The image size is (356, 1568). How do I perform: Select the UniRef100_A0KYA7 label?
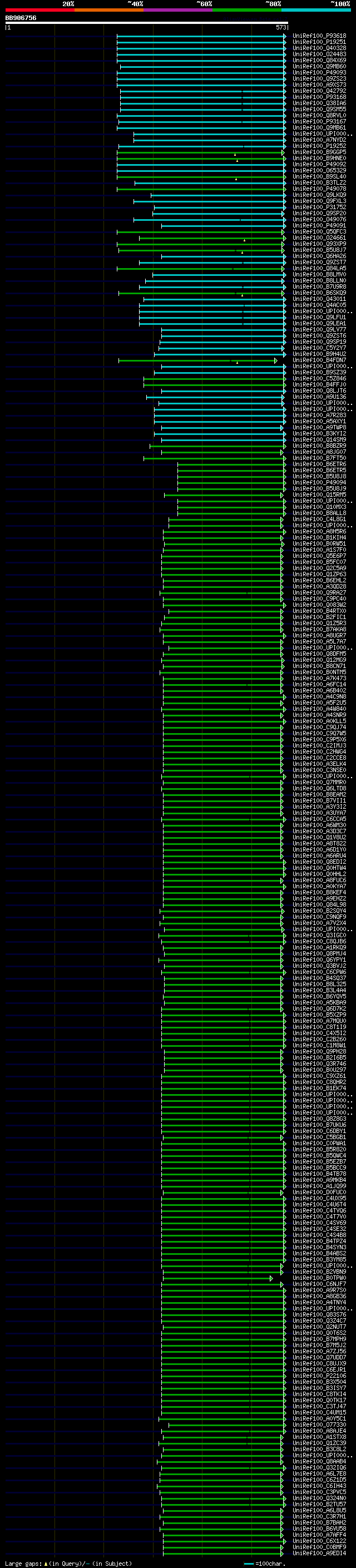319,886
